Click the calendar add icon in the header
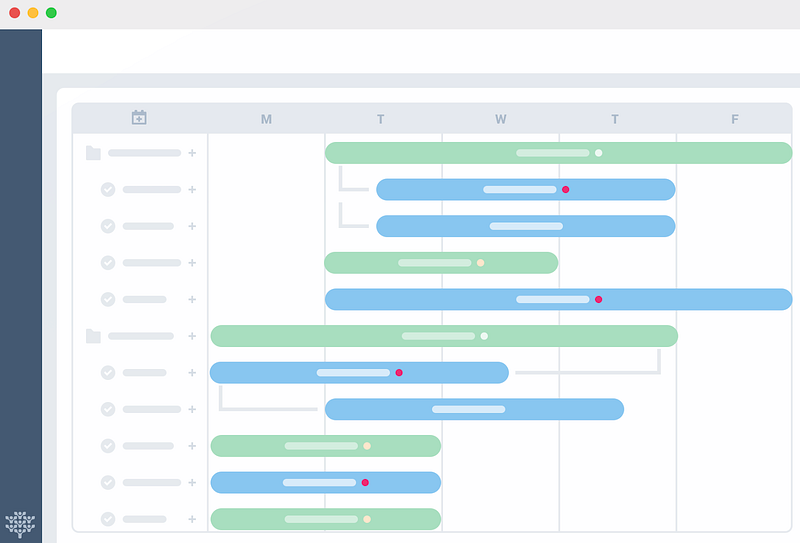Viewport: 800px width, 543px height. pyautogui.click(x=139, y=117)
